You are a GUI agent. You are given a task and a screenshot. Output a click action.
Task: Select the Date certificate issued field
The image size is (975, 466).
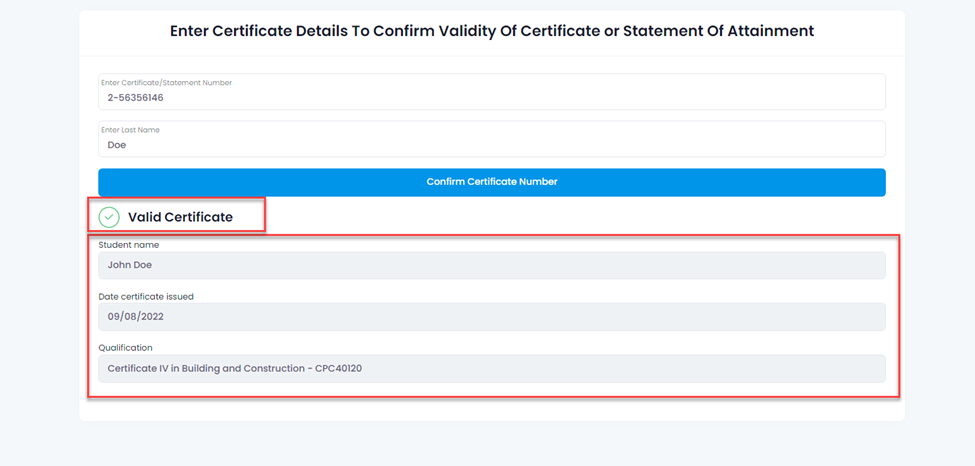coord(492,317)
